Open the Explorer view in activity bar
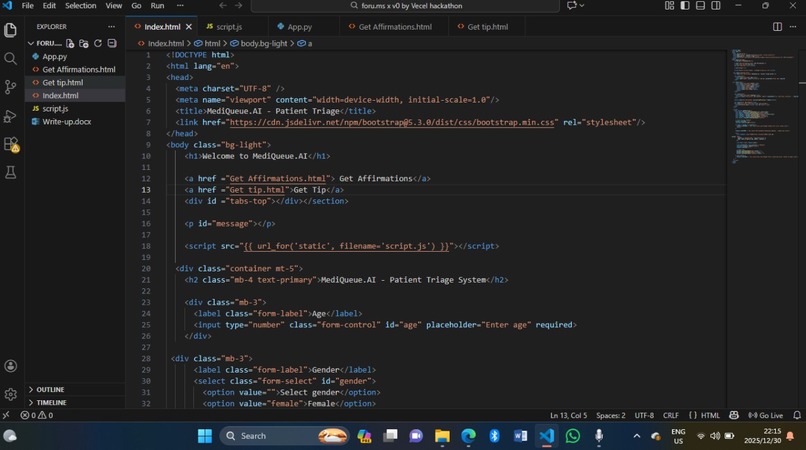The image size is (806, 450). click(10, 30)
